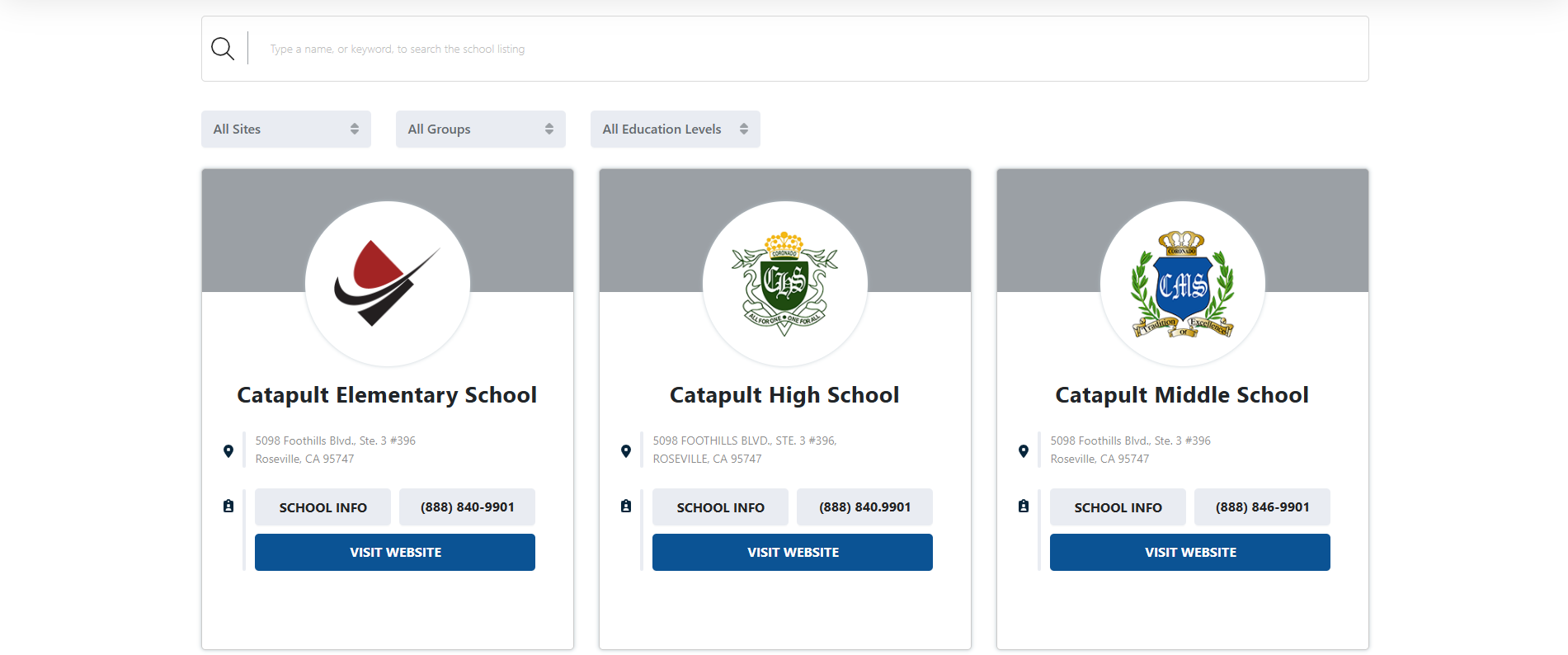Click the Catapult Middle School CMS crest
Viewport: 1568px width, 655px height.
tap(1183, 284)
